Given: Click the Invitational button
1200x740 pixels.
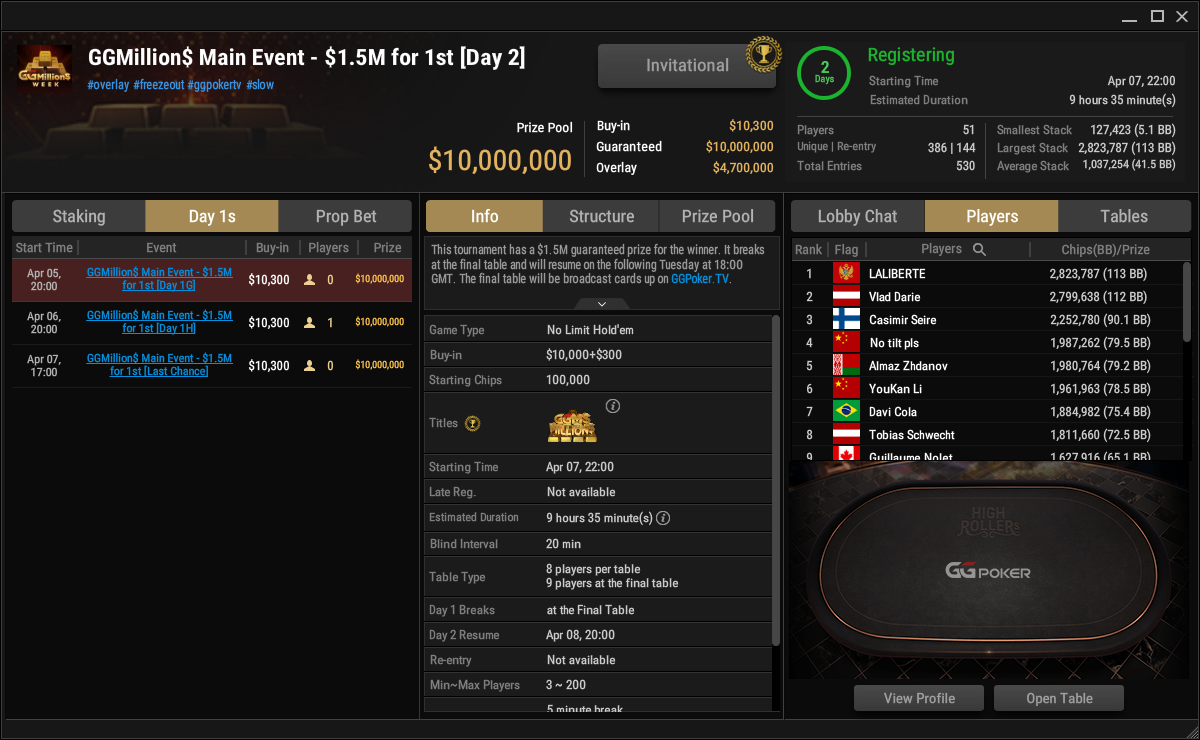Looking at the screenshot, I should [x=687, y=66].
